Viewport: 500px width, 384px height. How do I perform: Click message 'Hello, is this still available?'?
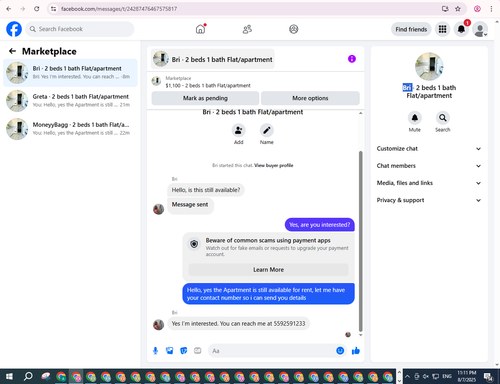(206, 190)
